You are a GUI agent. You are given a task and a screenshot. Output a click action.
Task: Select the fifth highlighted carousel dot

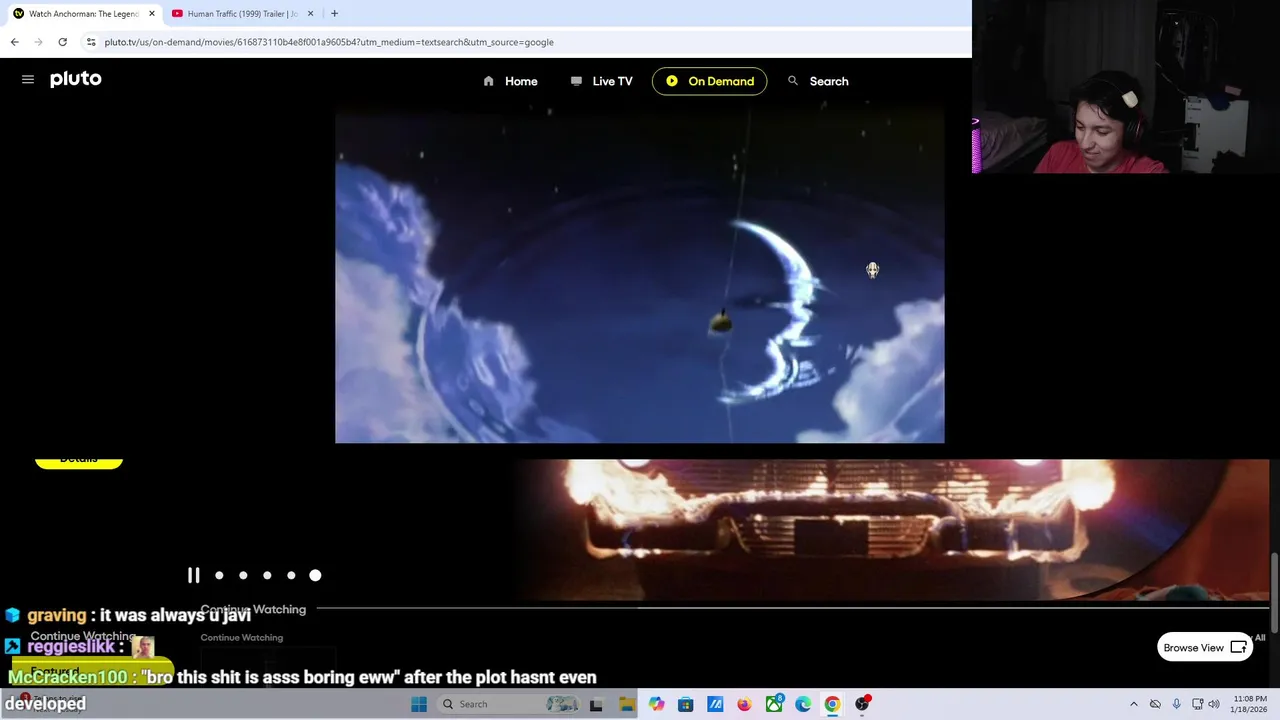pos(315,575)
